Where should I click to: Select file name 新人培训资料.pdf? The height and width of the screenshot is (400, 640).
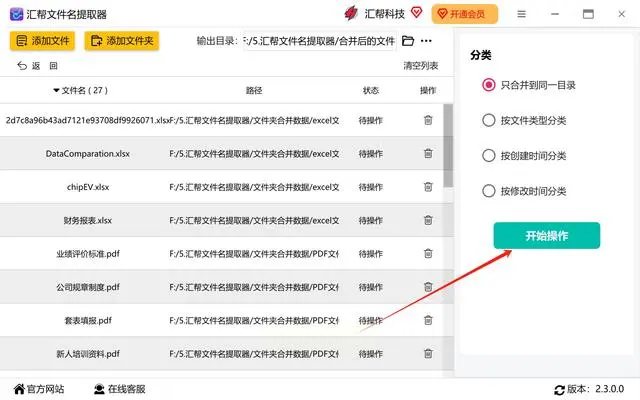click(x=88, y=354)
